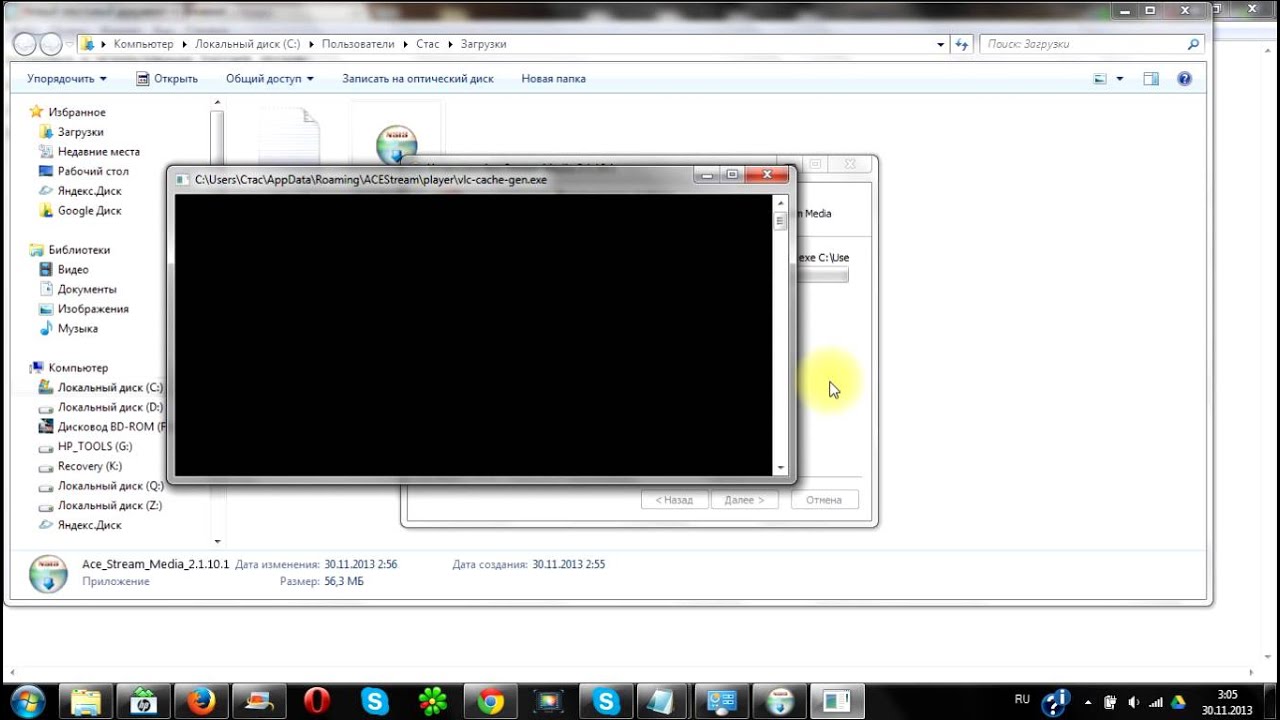1280x720 pixels.
Task: Click Отмена in the installer window
Action: (824, 500)
